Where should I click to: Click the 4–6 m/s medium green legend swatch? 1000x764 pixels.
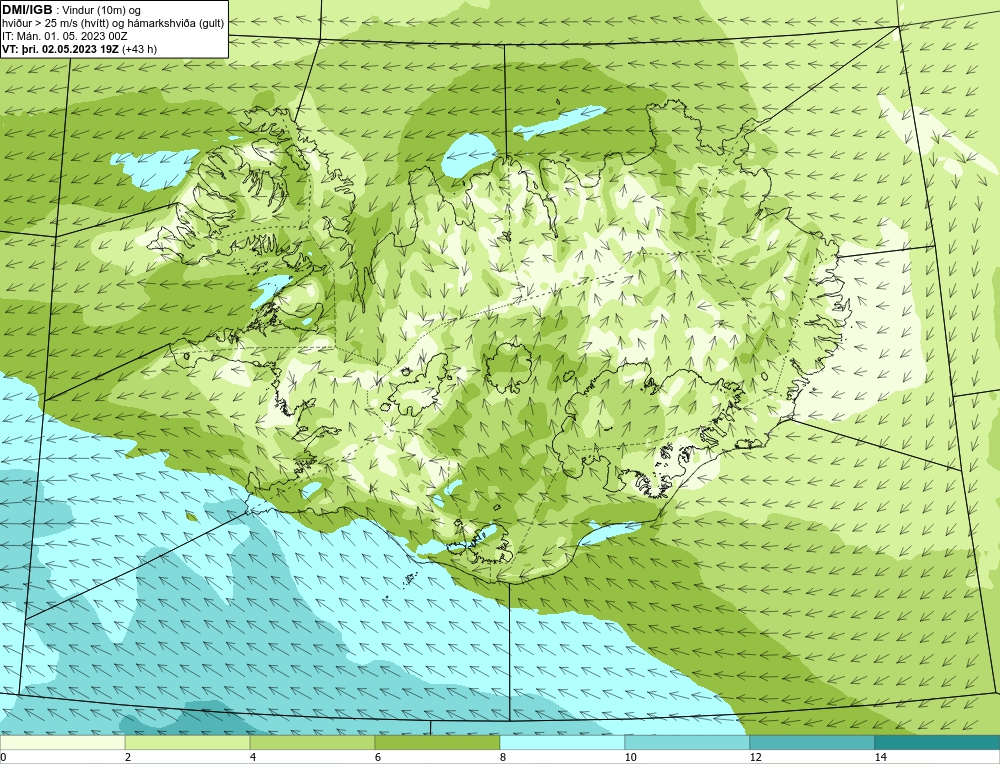[312, 742]
